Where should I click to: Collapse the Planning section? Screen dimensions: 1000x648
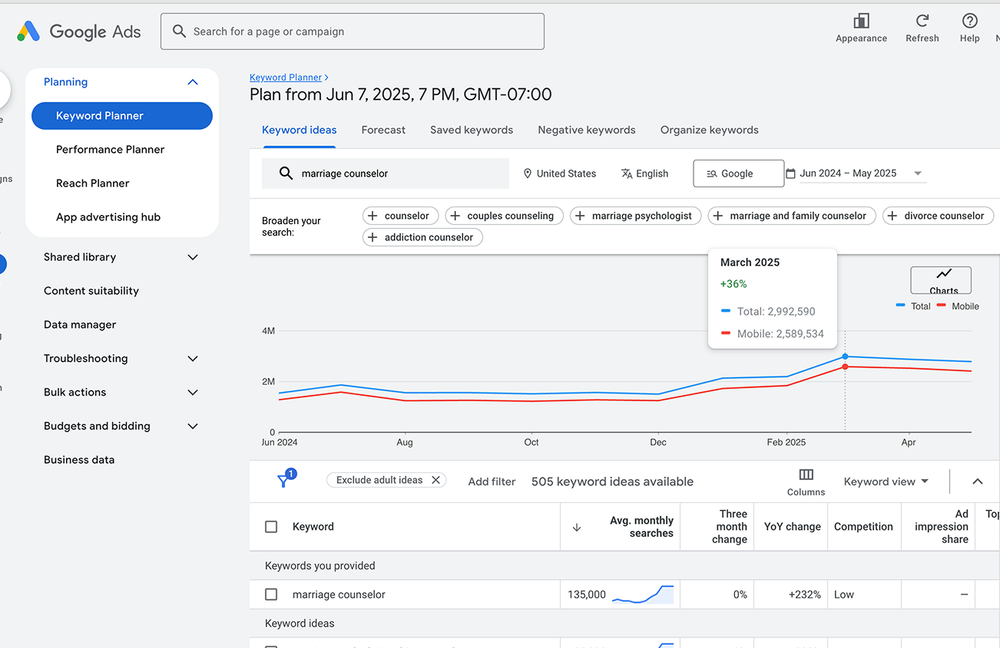(193, 82)
